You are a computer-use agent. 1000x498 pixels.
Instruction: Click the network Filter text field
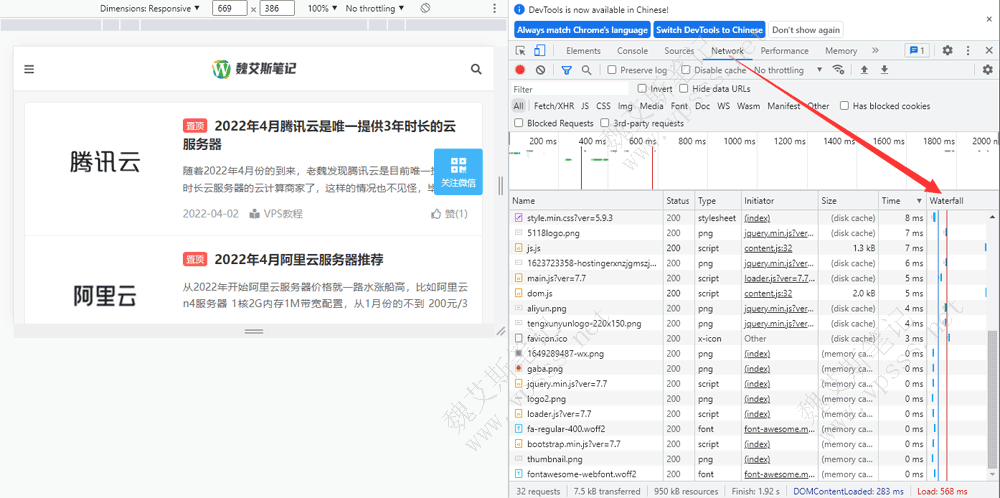tap(571, 89)
